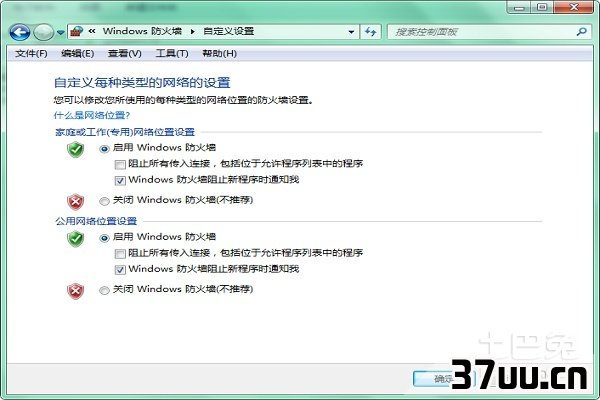The image size is (600, 400).
Task: Click heading '自定义每种类型的网络的设置'
Action: pos(142,83)
